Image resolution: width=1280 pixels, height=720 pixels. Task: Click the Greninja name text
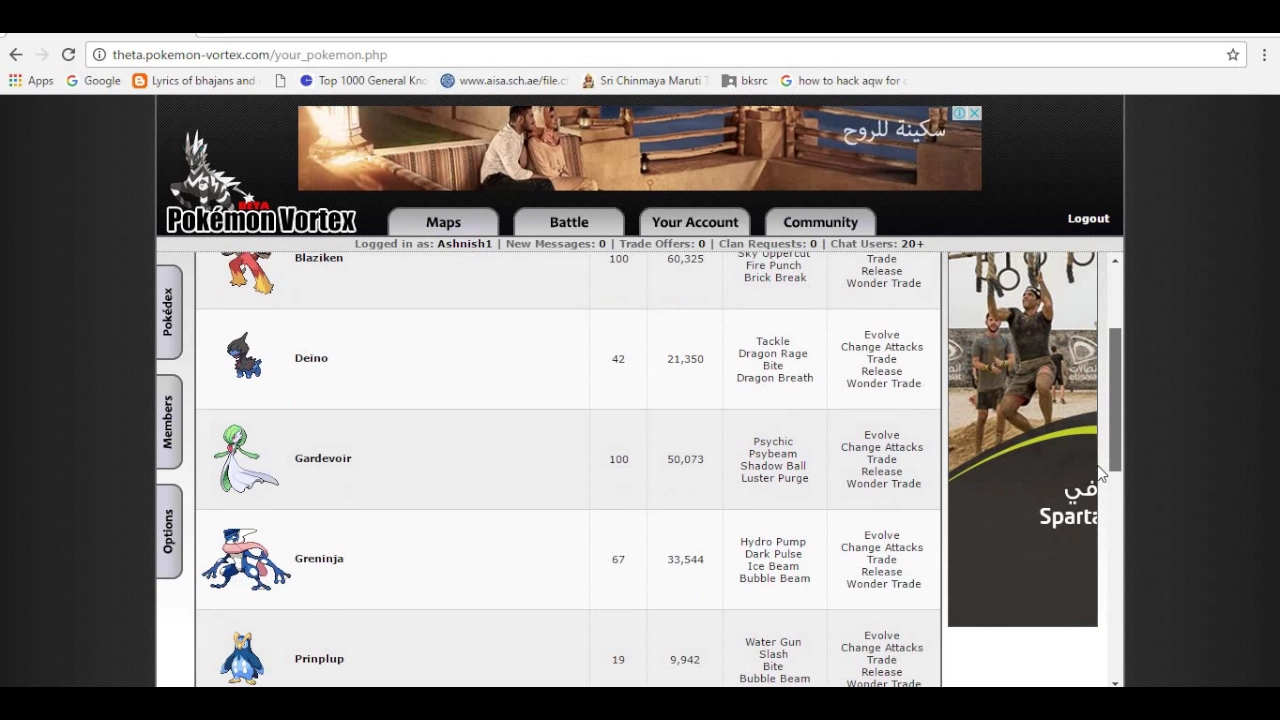point(319,558)
